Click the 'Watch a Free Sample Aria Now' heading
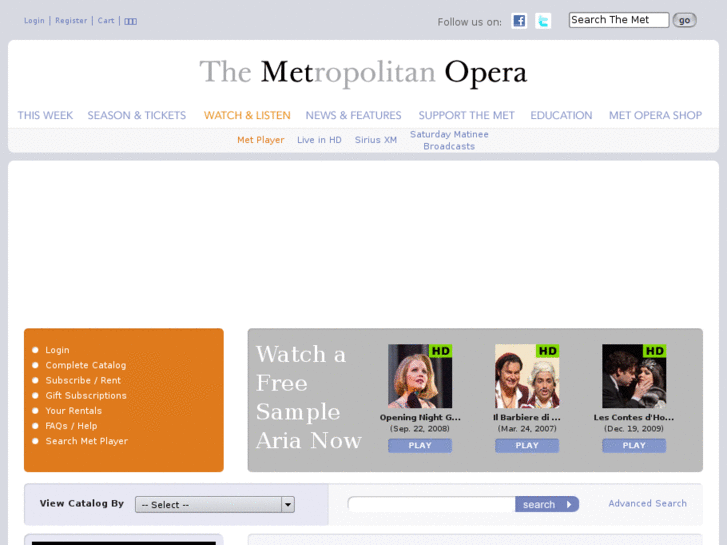Viewport: 727px width, 545px height. (x=308, y=398)
